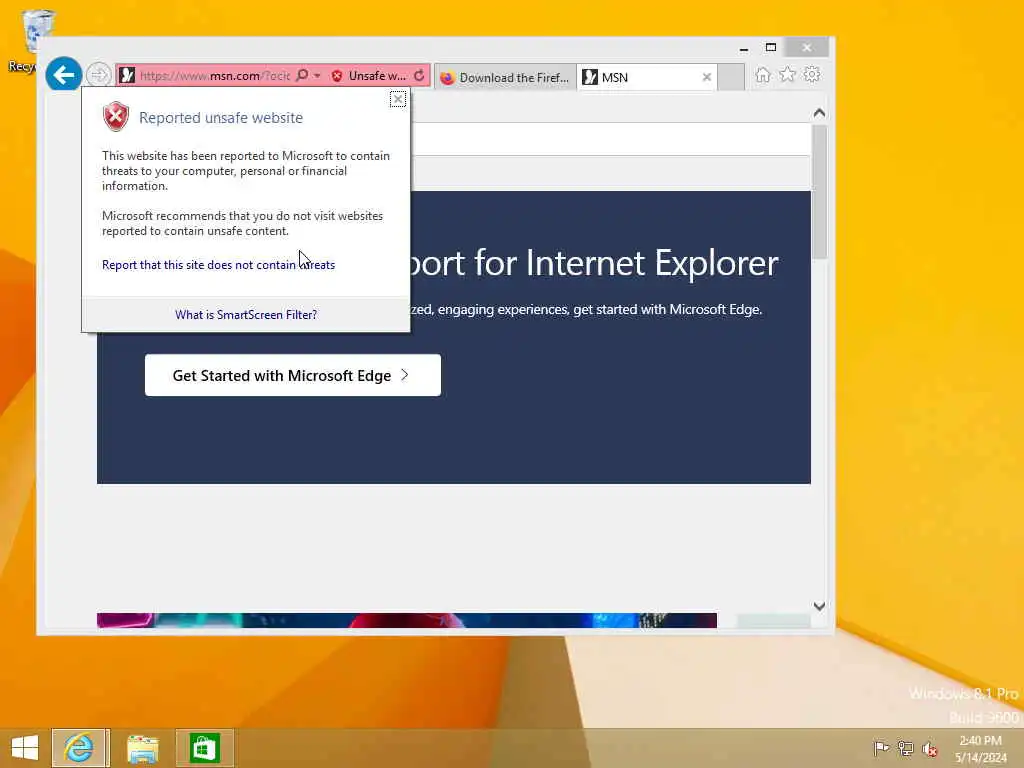Click the scrollbar up arrow

(x=820, y=113)
